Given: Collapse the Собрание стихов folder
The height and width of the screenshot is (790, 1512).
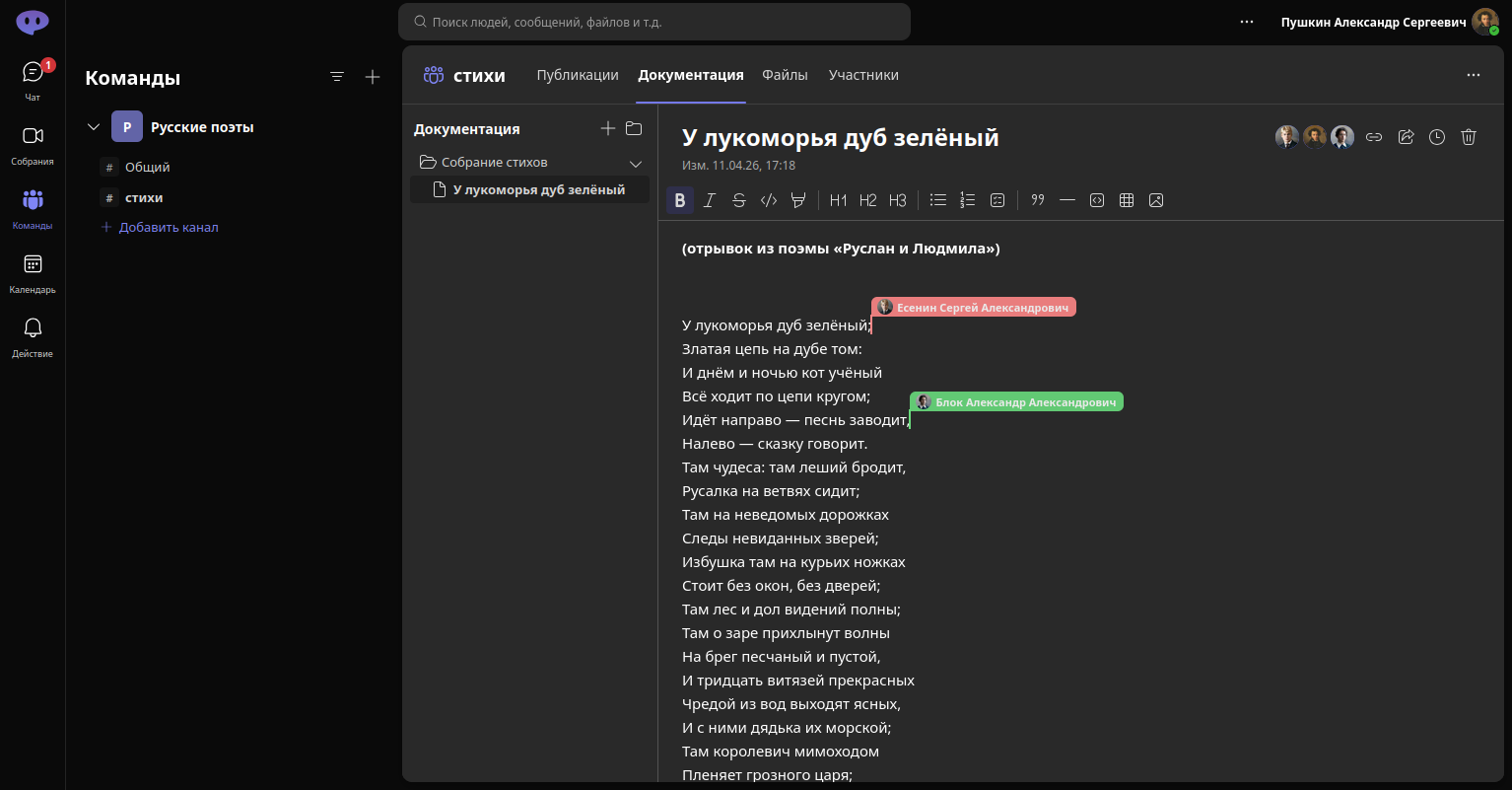Looking at the screenshot, I should tap(636, 163).
